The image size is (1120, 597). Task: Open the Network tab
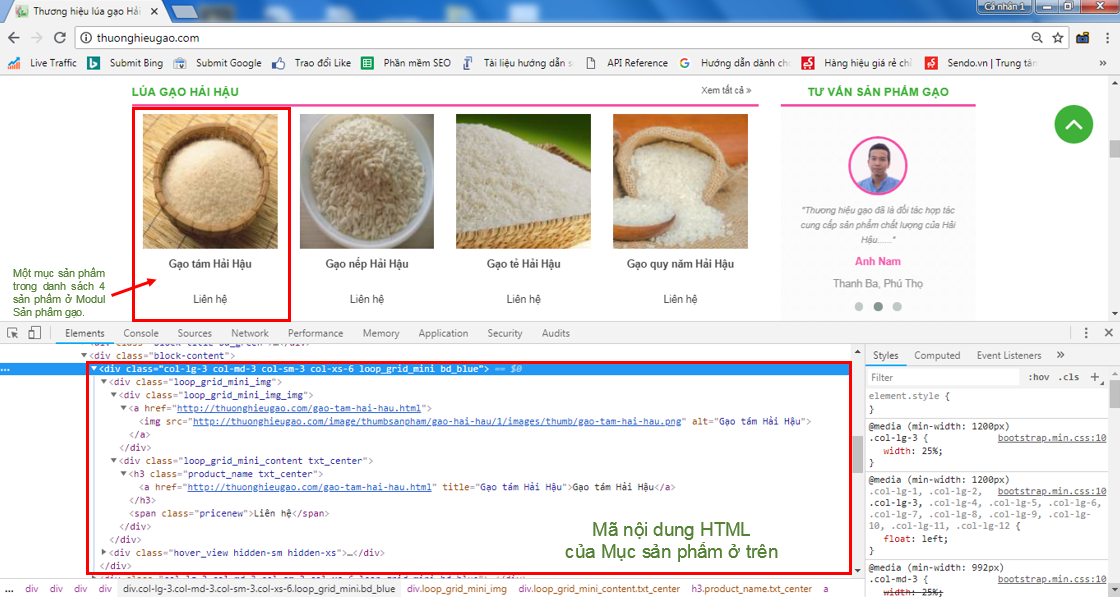tap(250, 333)
